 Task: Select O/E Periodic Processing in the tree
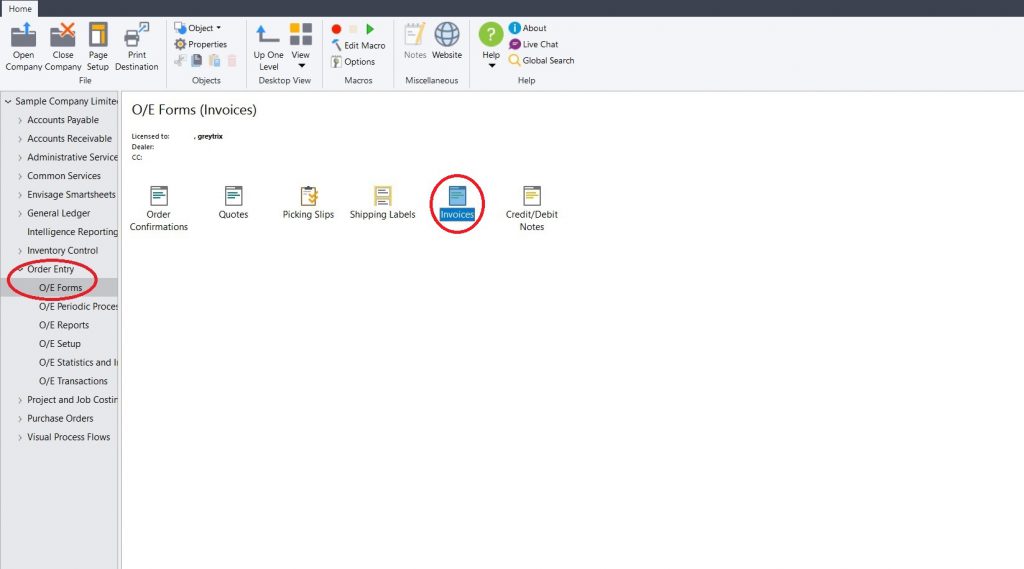pos(78,306)
